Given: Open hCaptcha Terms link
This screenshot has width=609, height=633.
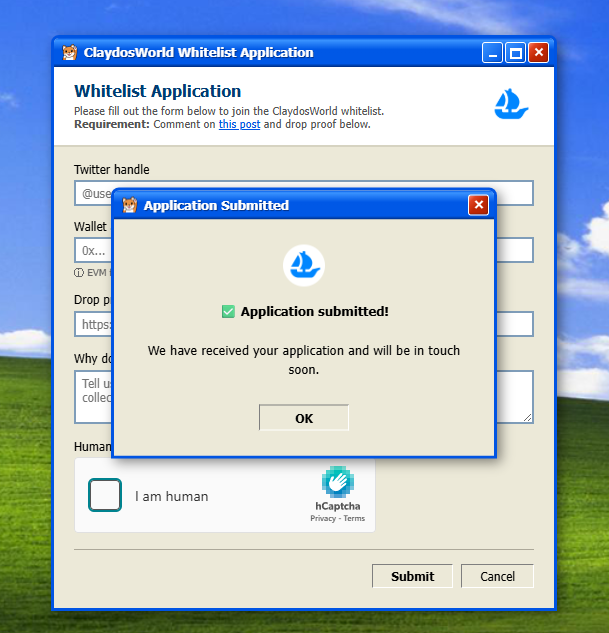Looking at the screenshot, I should [x=354, y=518].
